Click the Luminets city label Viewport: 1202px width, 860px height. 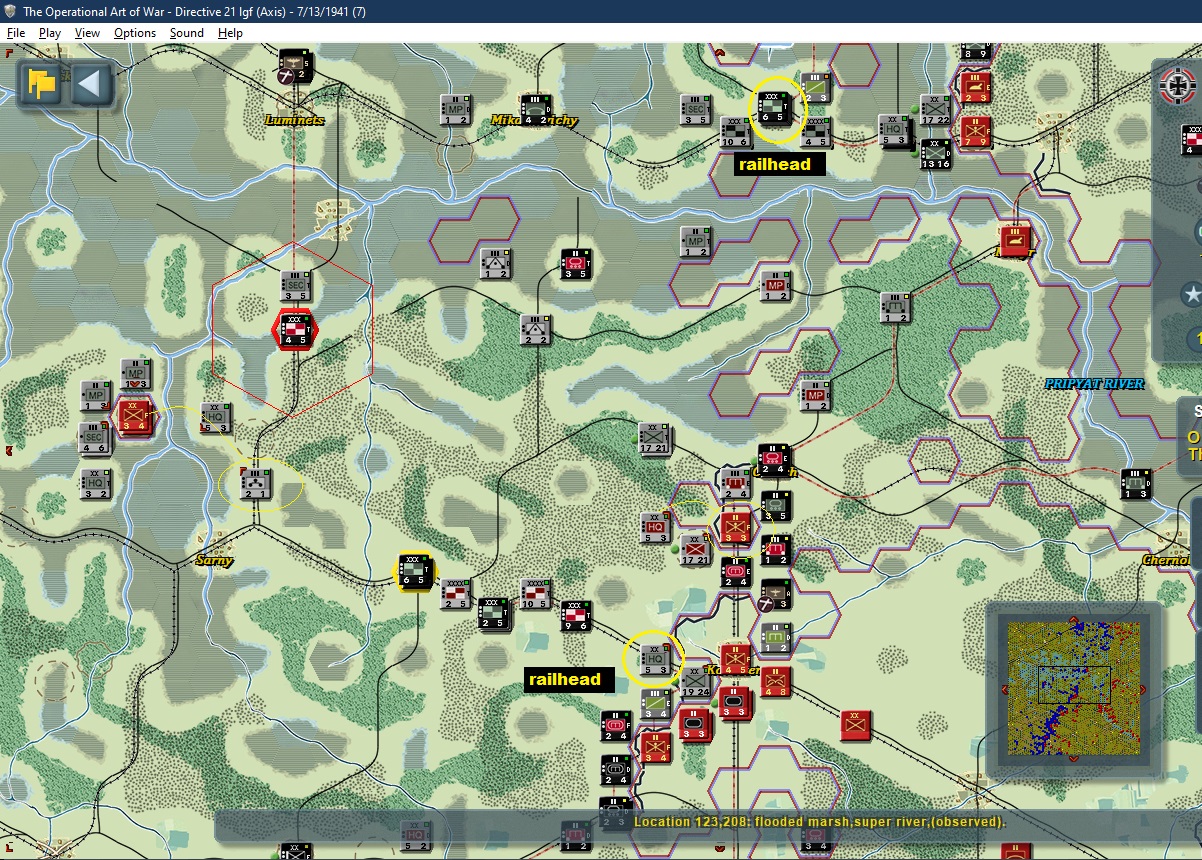tap(295, 120)
